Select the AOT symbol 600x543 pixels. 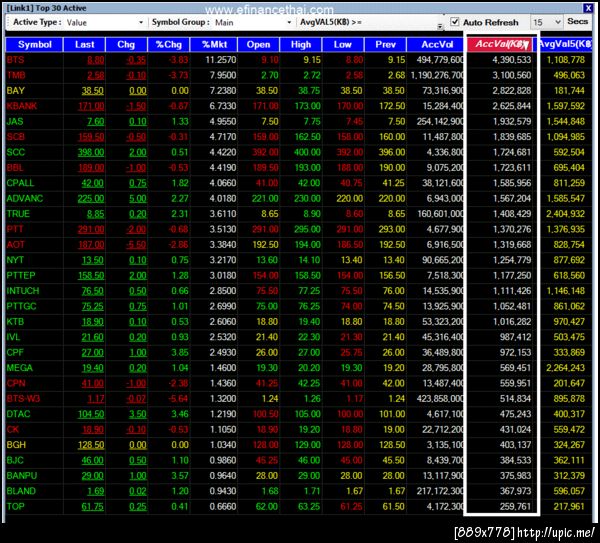pyautogui.click(x=16, y=245)
